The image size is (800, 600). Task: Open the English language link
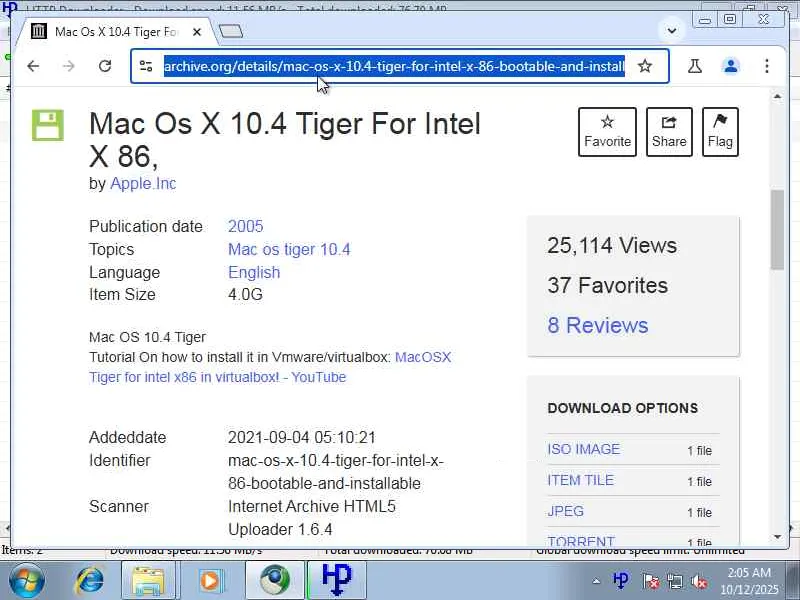254,272
